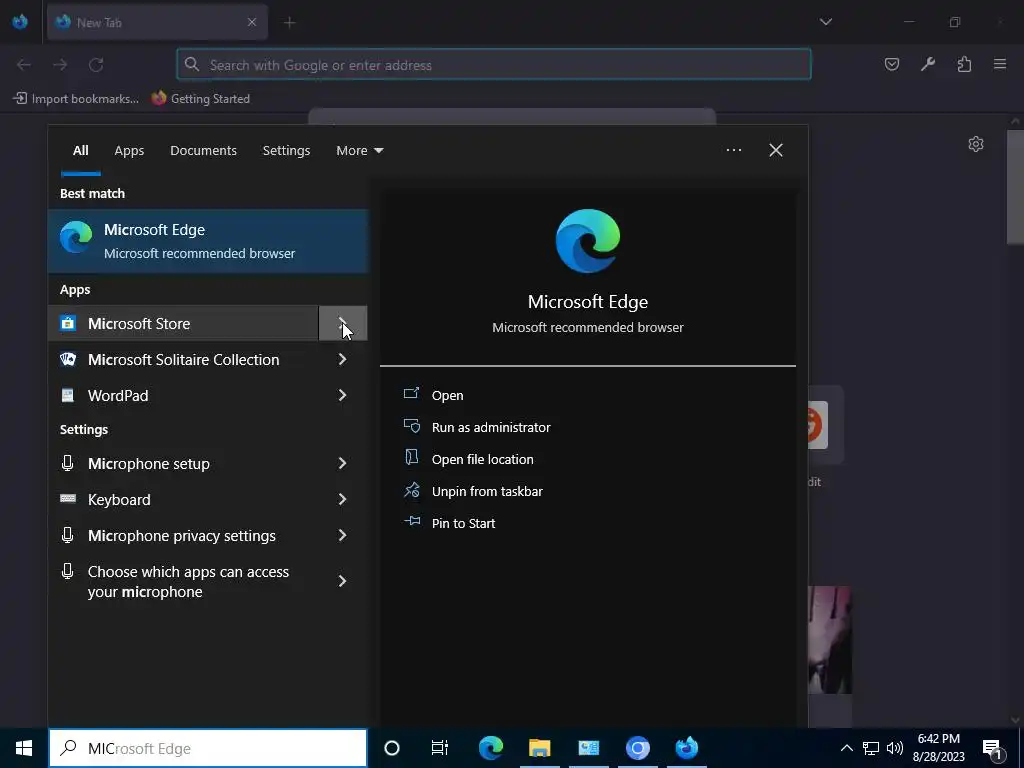This screenshot has width=1024, height=768.
Task: Click the Windows Start button
Action: pos(24,748)
